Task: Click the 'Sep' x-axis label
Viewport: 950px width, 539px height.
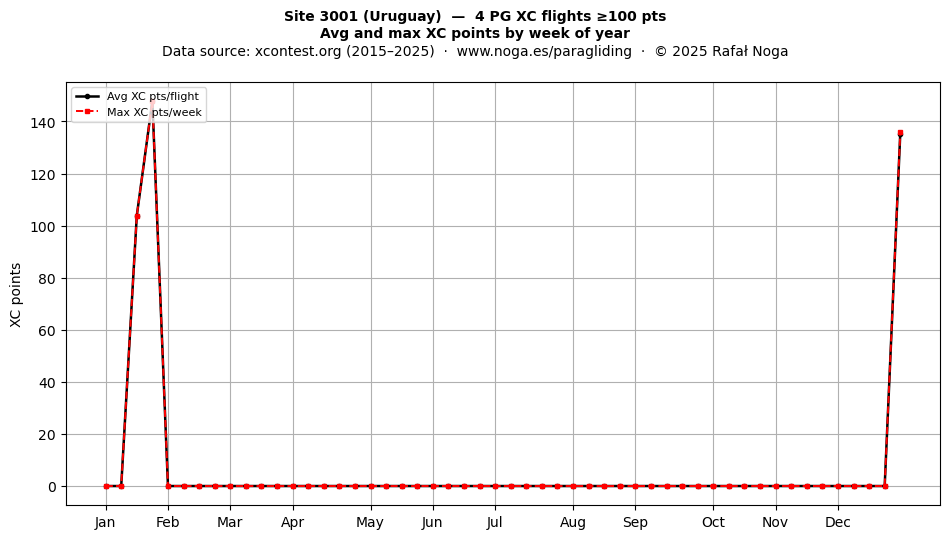Action: click(x=635, y=522)
